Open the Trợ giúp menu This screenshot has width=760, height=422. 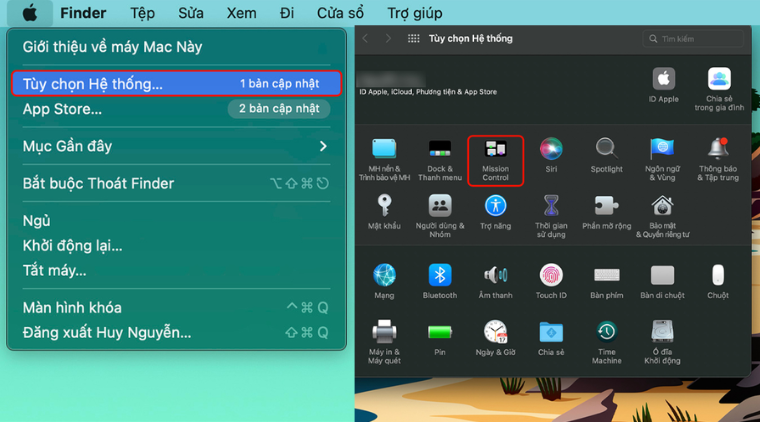point(414,13)
